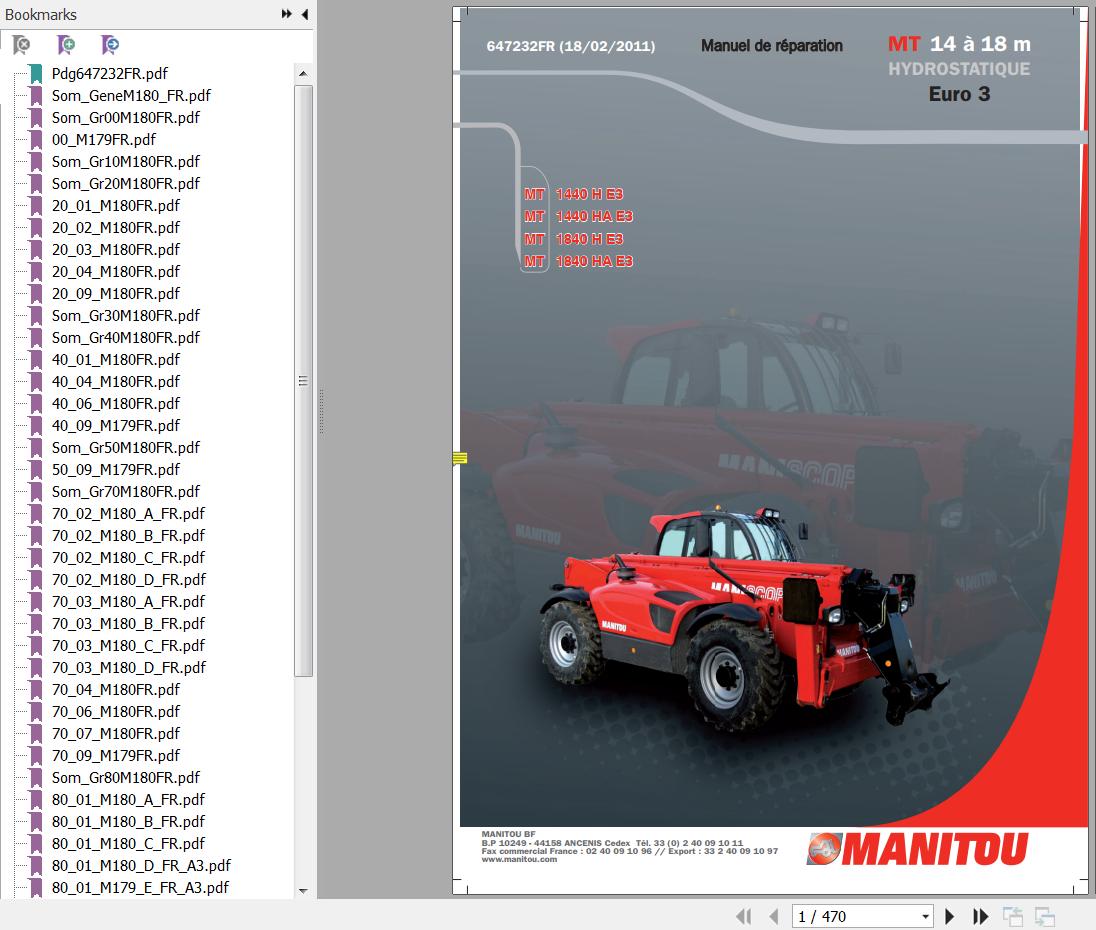Screen dimensions: 1096x930
Task: Go to bookmark 70_09_M179FR.pdf
Action: pyautogui.click(x=115, y=756)
